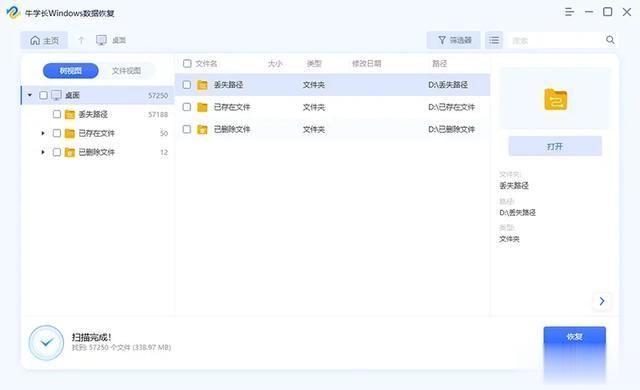Check 丢失路径 checkbox in tree
640x390 pixels.
tap(57, 114)
